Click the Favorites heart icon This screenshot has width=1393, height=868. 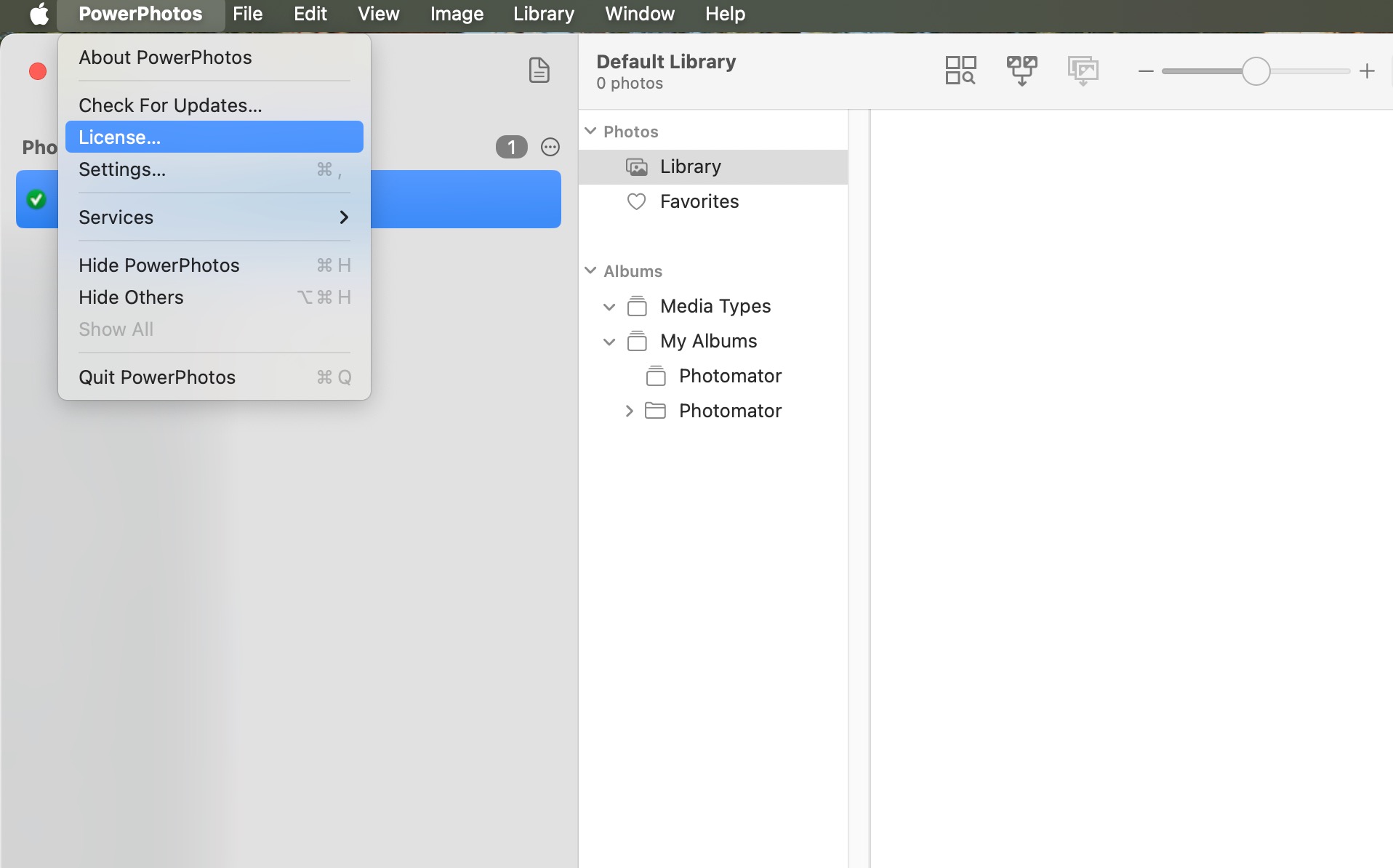[x=636, y=201]
